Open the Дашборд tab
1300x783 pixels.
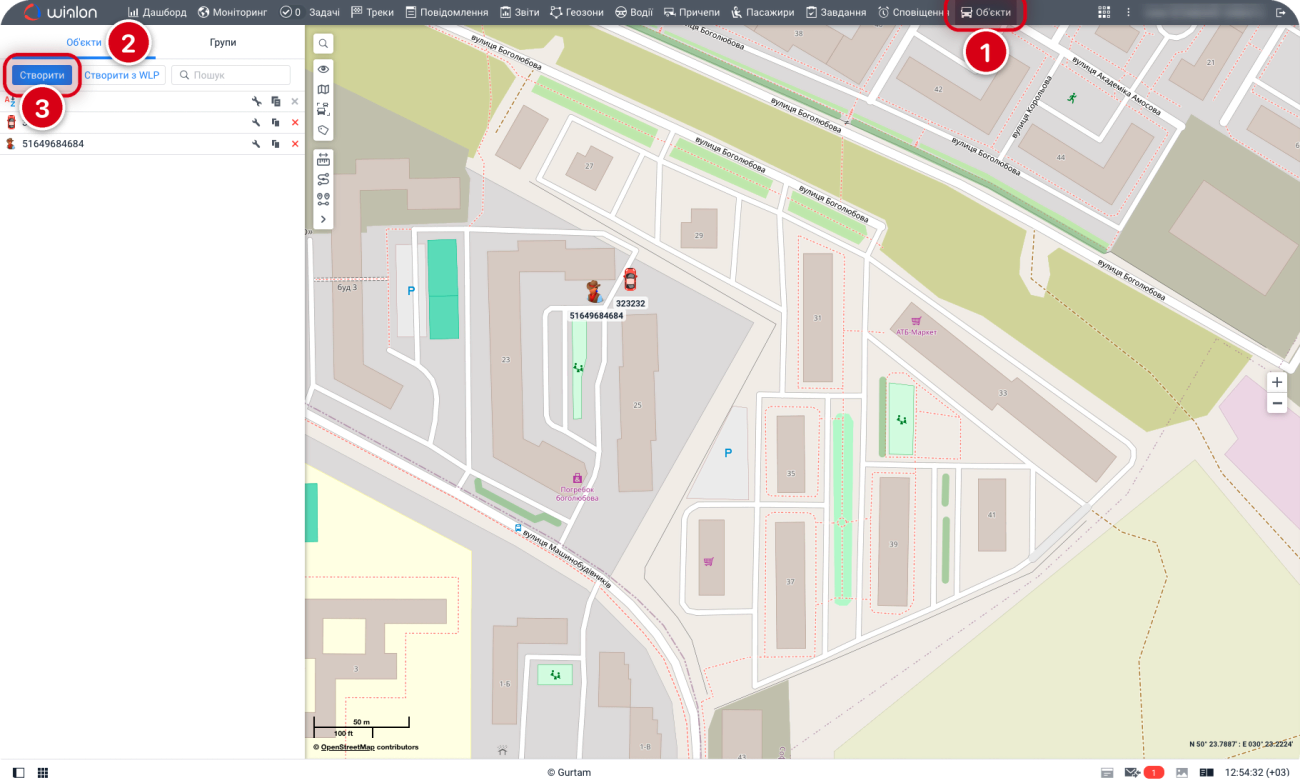pos(157,12)
